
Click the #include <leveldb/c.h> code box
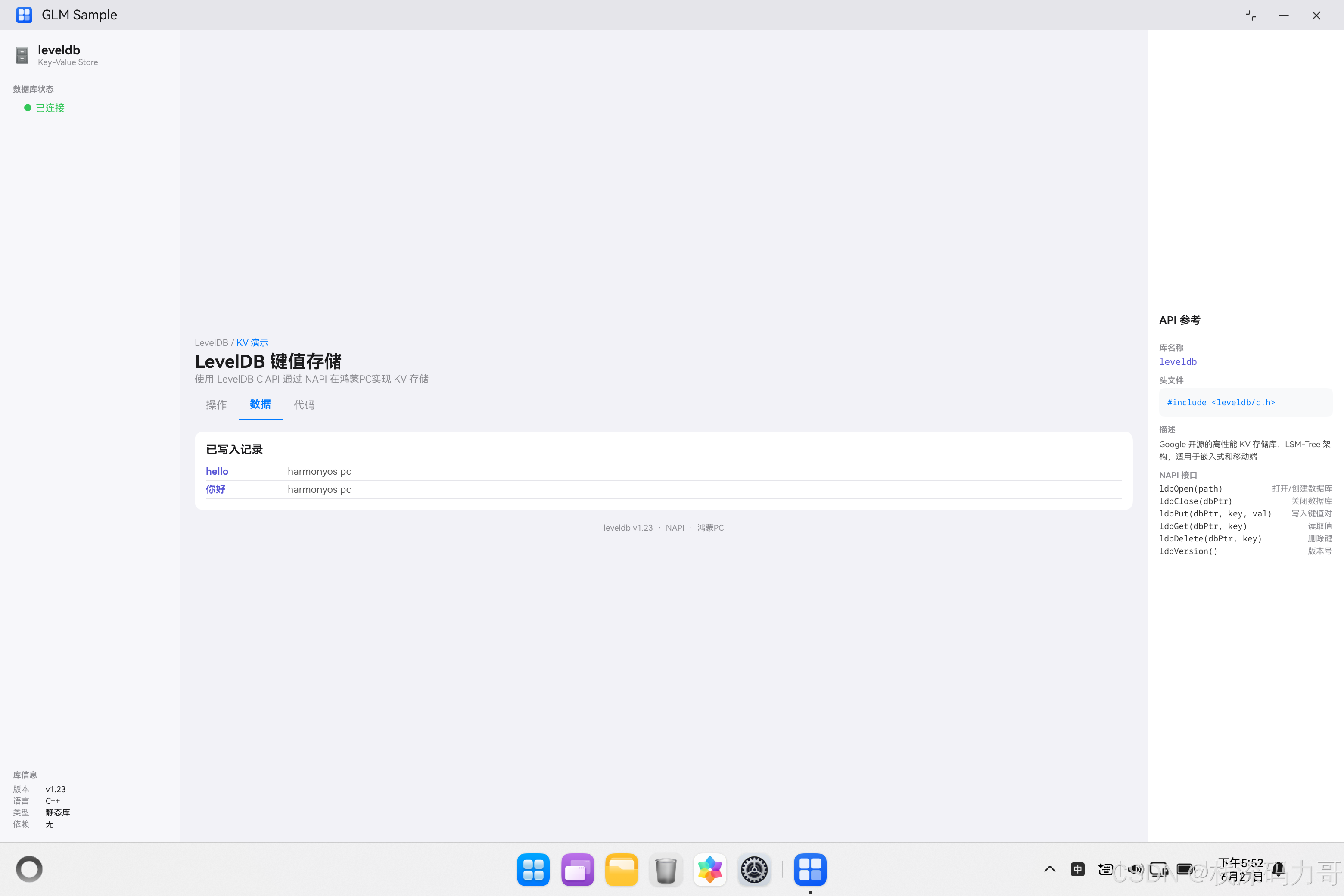pyautogui.click(x=1245, y=402)
